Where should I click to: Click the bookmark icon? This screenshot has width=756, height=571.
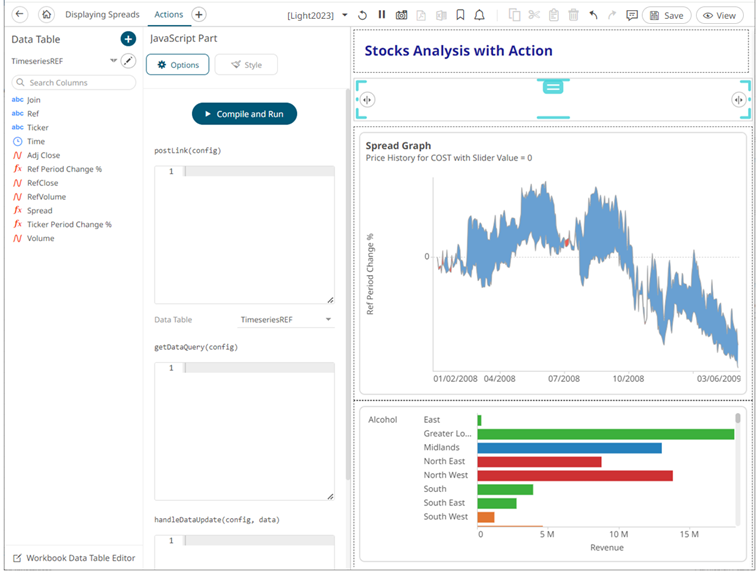pyautogui.click(x=460, y=15)
